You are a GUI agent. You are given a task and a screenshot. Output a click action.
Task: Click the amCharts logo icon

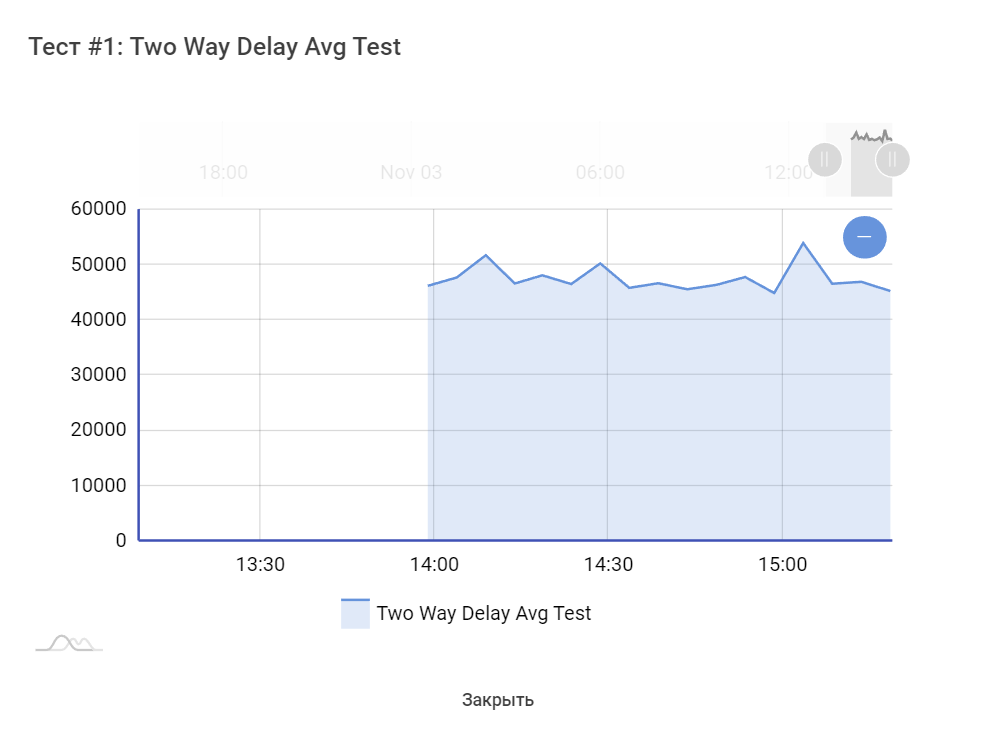69,643
